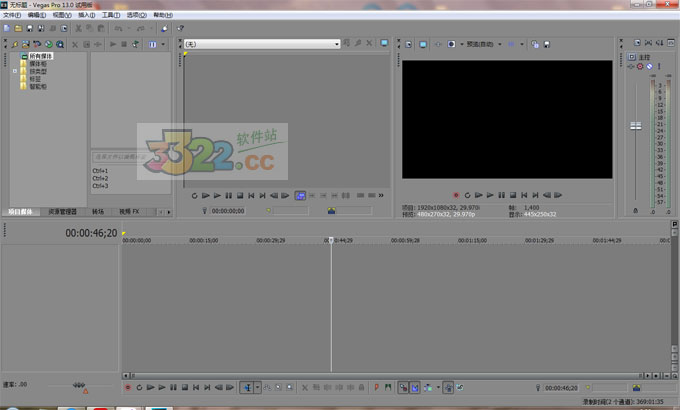Click Preview on External Monitor icon

(x=423, y=44)
